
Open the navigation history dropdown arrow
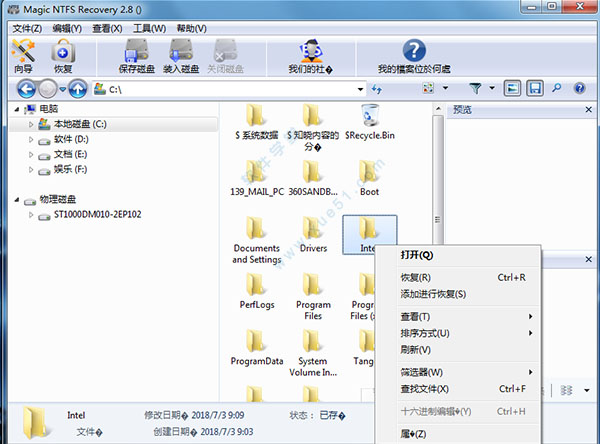pyautogui.click(x=63, y=89)
